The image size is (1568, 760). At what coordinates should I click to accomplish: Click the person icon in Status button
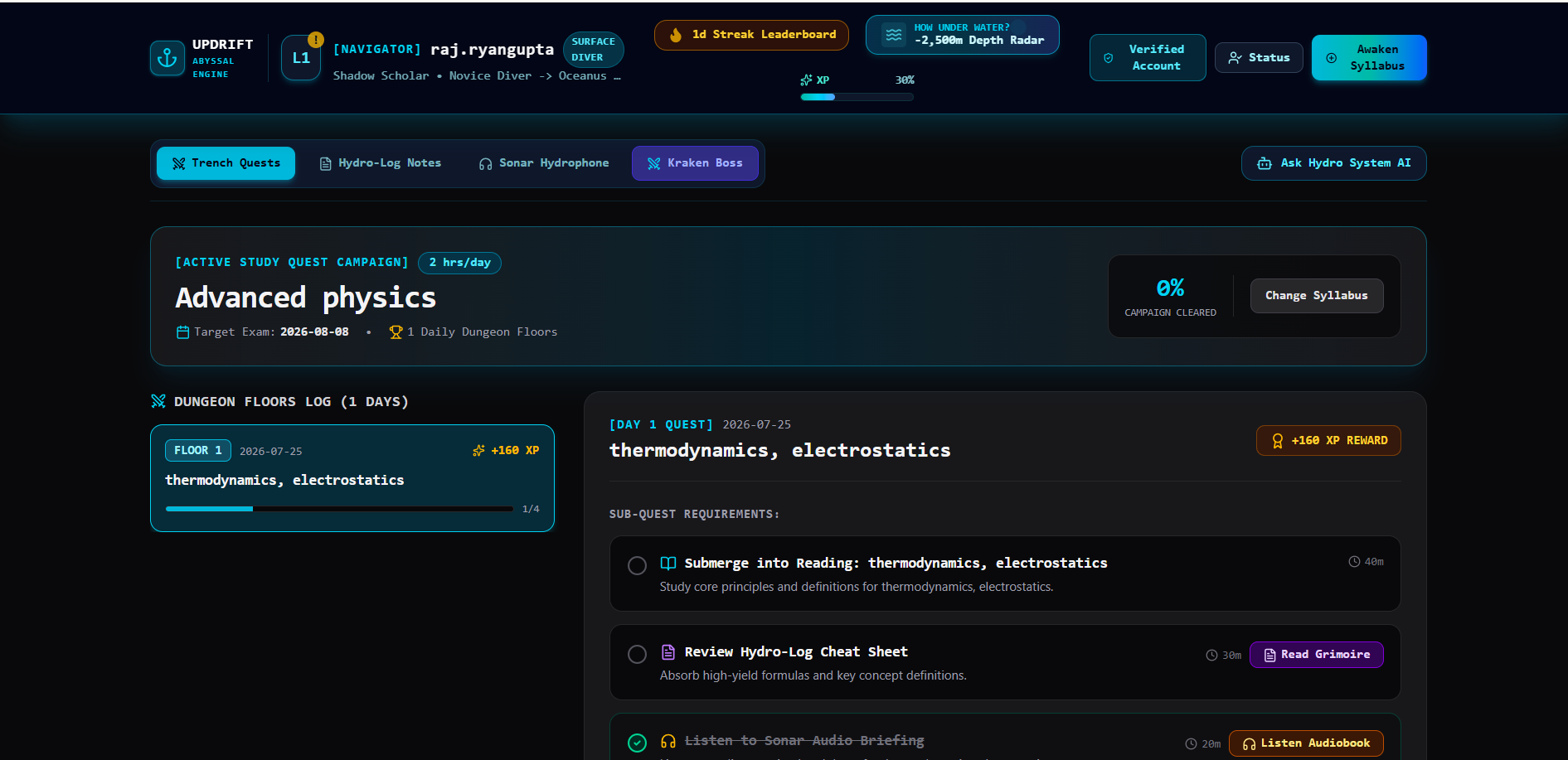click(x=1235, y=58)
